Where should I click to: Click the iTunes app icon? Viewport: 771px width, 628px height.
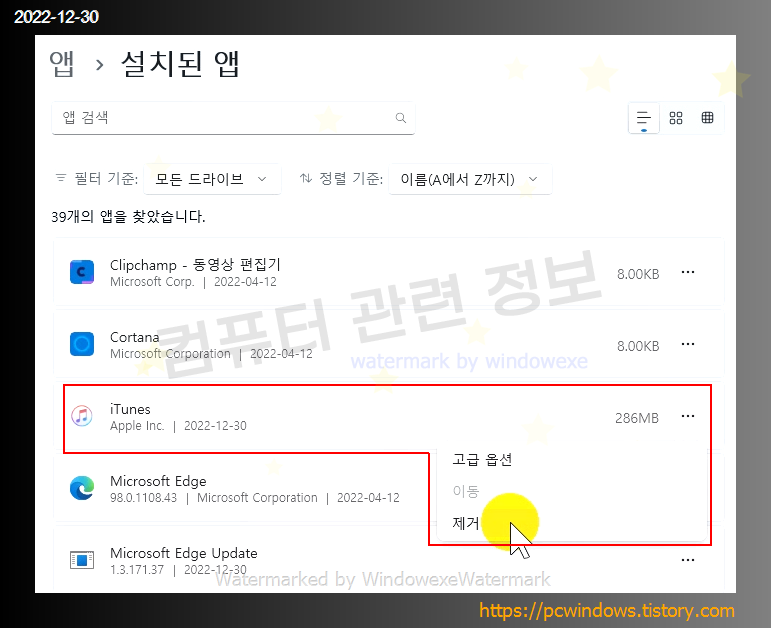[82, 416]
